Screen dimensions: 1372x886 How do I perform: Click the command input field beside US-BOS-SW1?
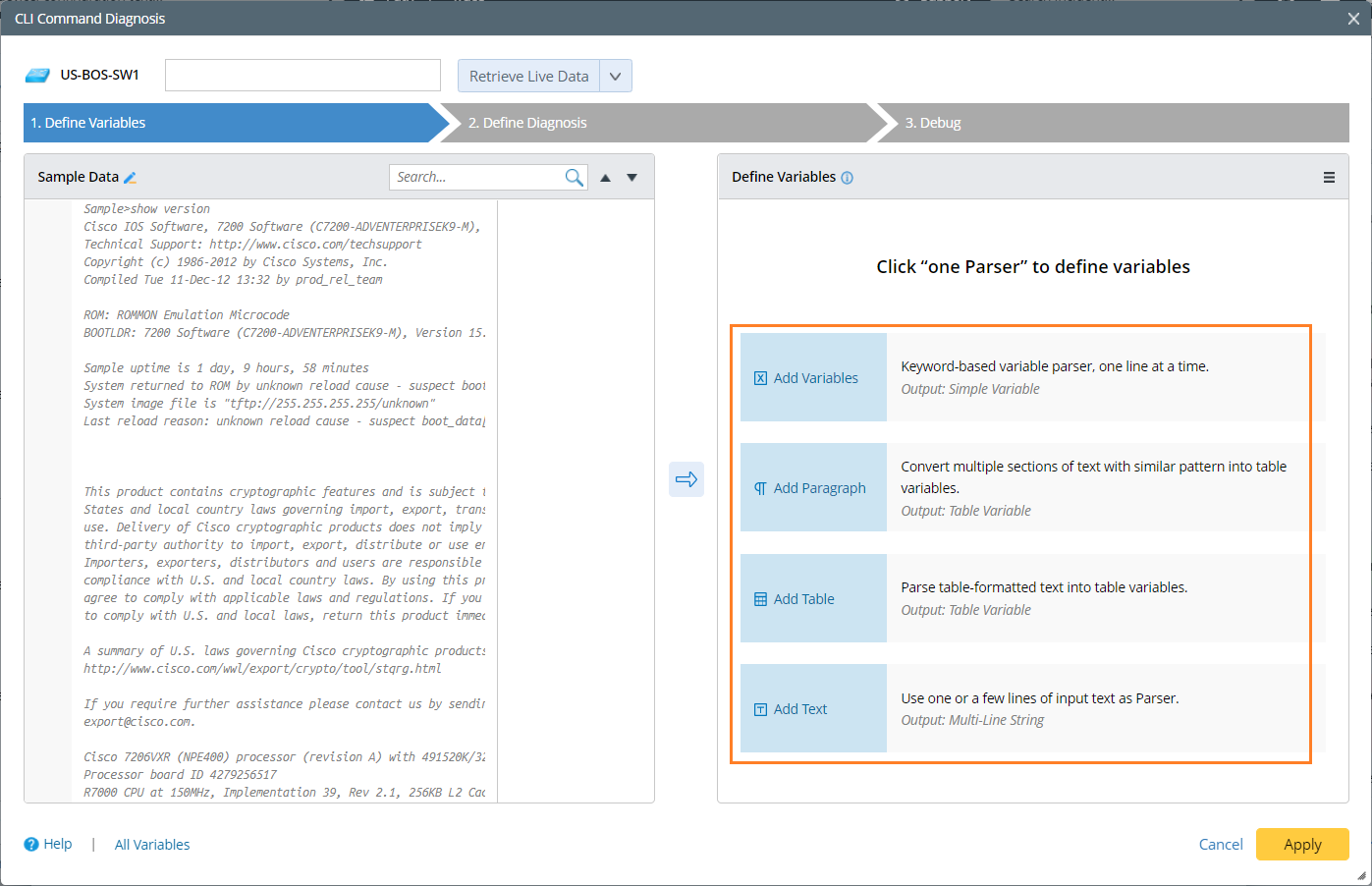[x=302, y=75]
